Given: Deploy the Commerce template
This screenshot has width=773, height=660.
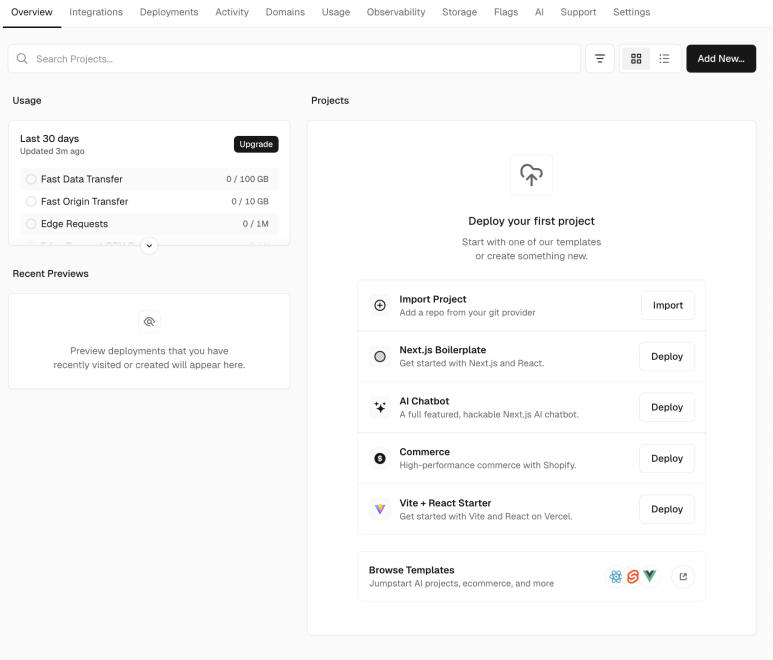Looking at the screenshot, I should [x=667, y=458].
